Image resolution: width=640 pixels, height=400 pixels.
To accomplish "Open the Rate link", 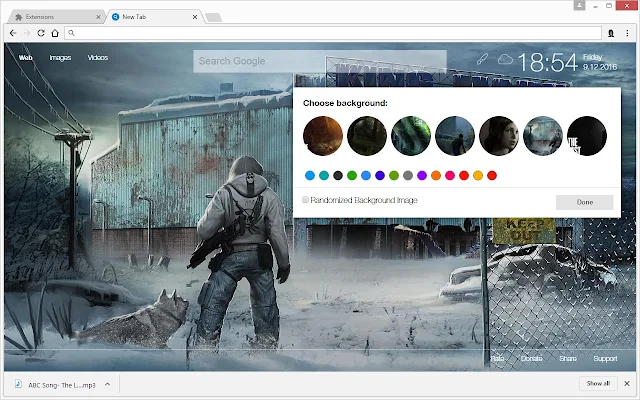I will coord(497,358).
